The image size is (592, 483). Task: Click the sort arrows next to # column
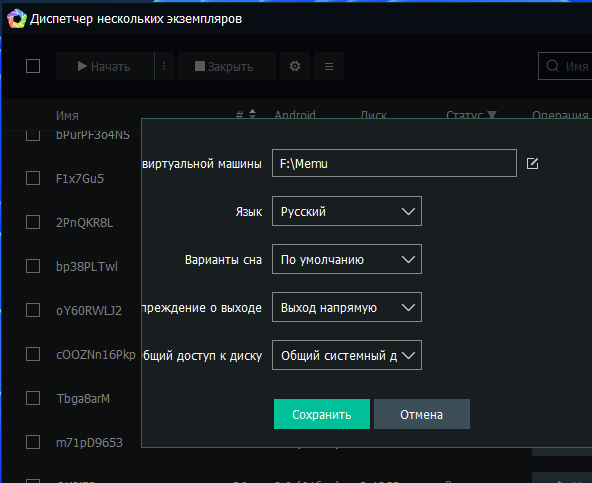click(x=252, y=114)
